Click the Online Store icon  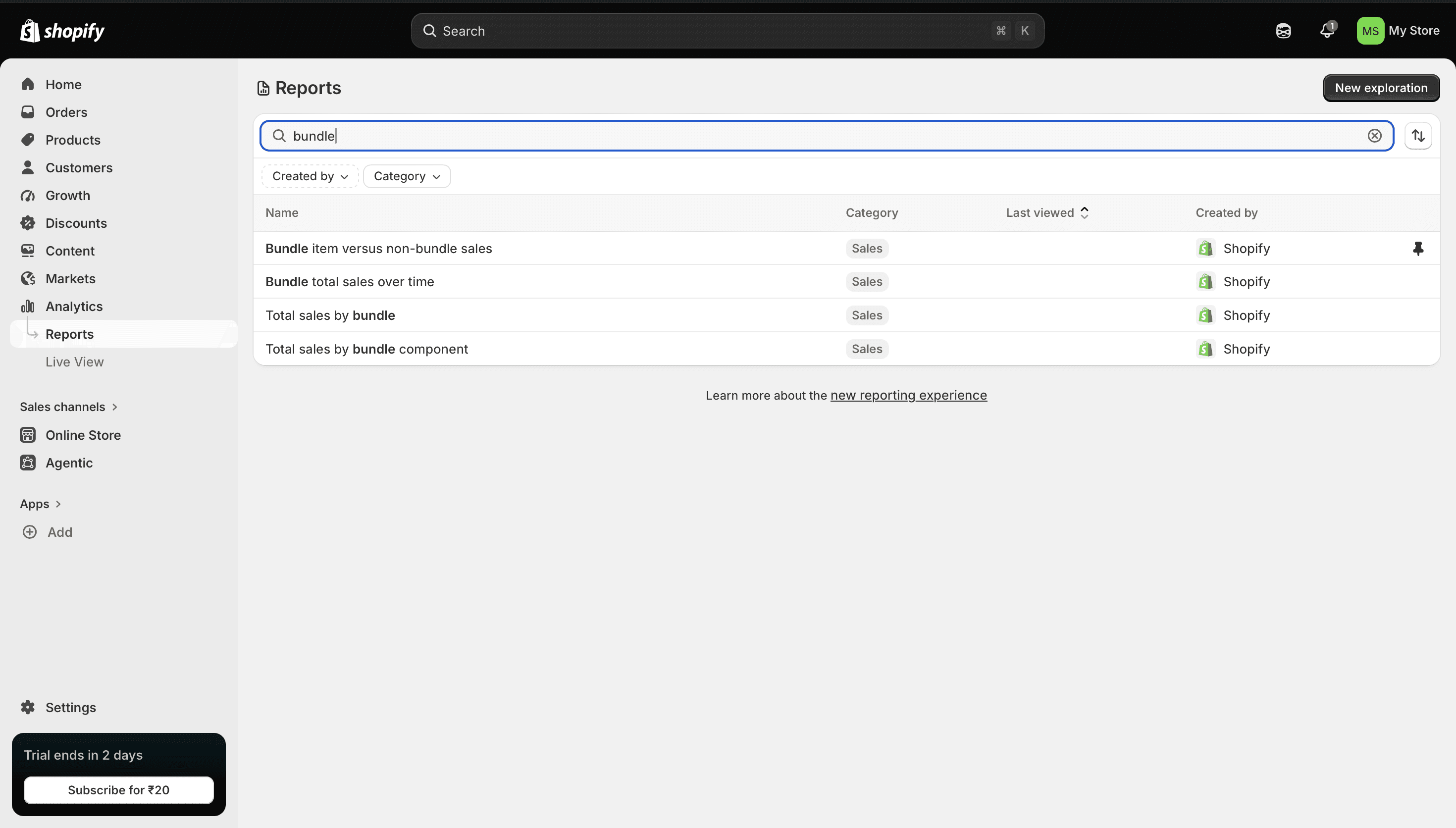(x=28, y=435)
